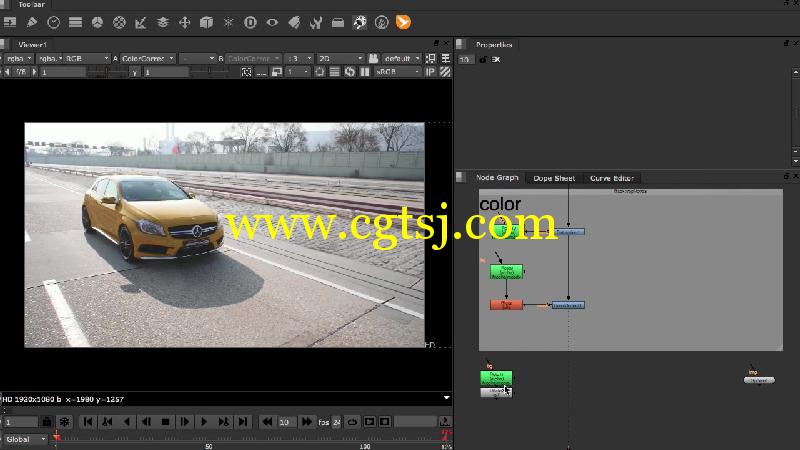Viewport: 800px width, 450px height.
Task: Open the Channel nodes stacked-bars icon
Action: coord(76,22)
